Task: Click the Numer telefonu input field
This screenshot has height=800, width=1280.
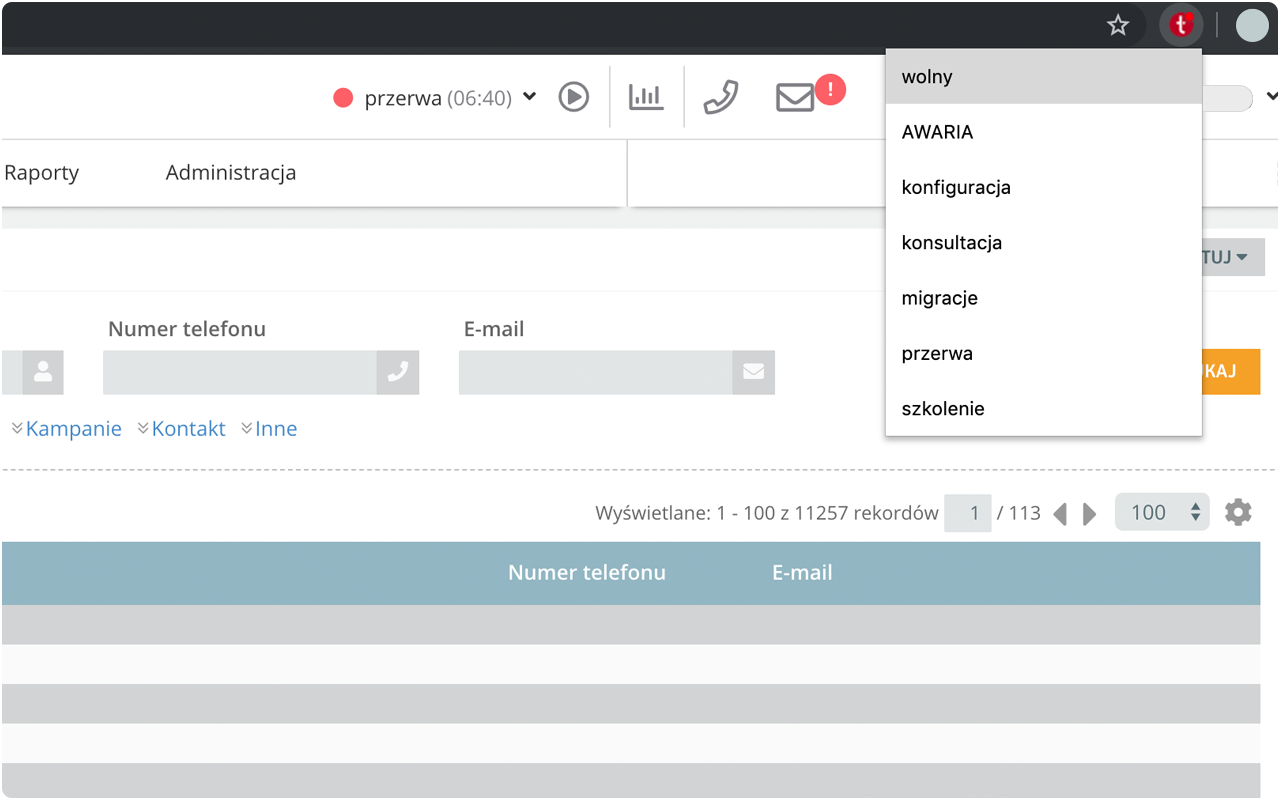Action: (240, 372)
